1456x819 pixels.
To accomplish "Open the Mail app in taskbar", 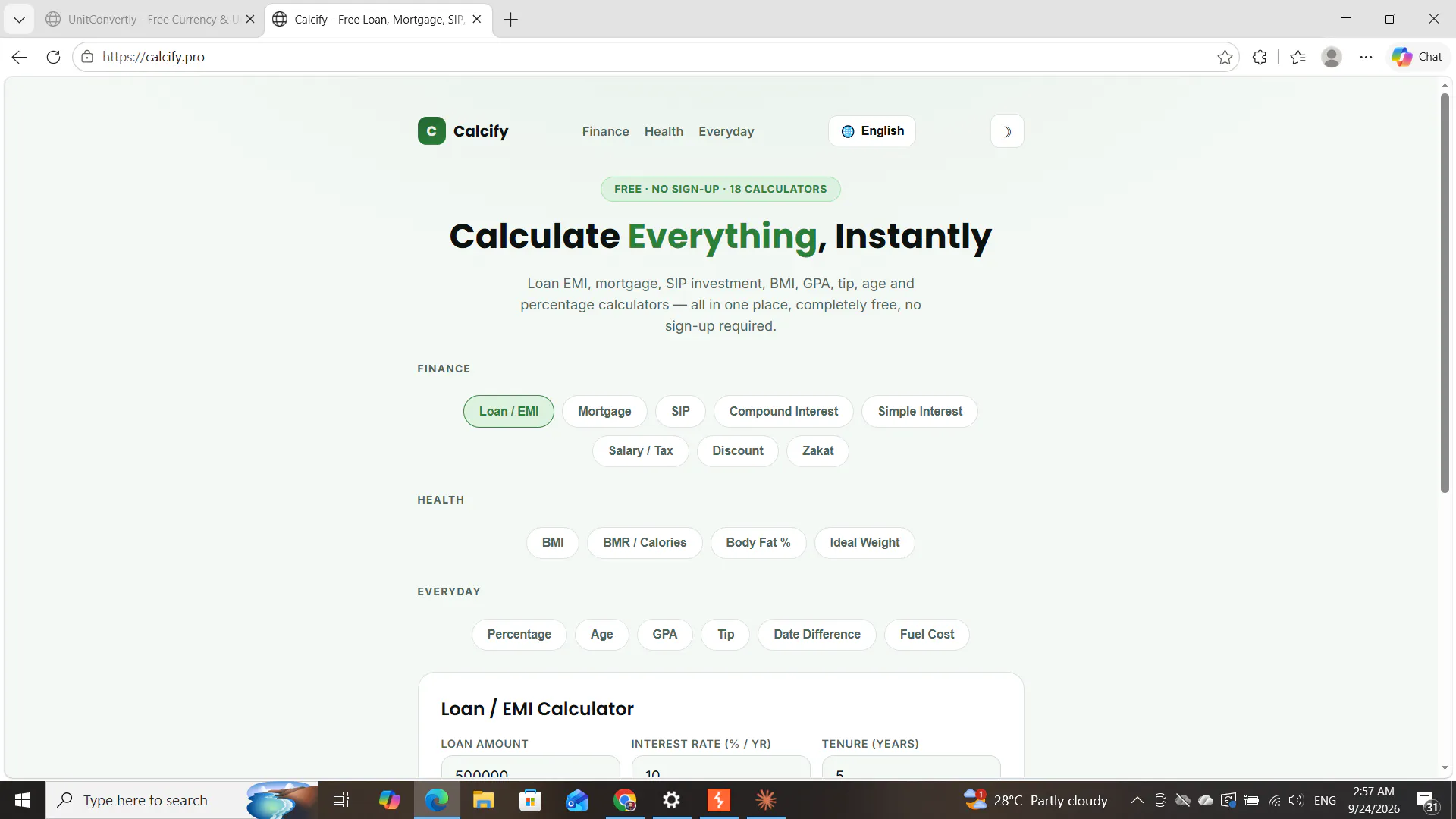I will pos(577,800).
